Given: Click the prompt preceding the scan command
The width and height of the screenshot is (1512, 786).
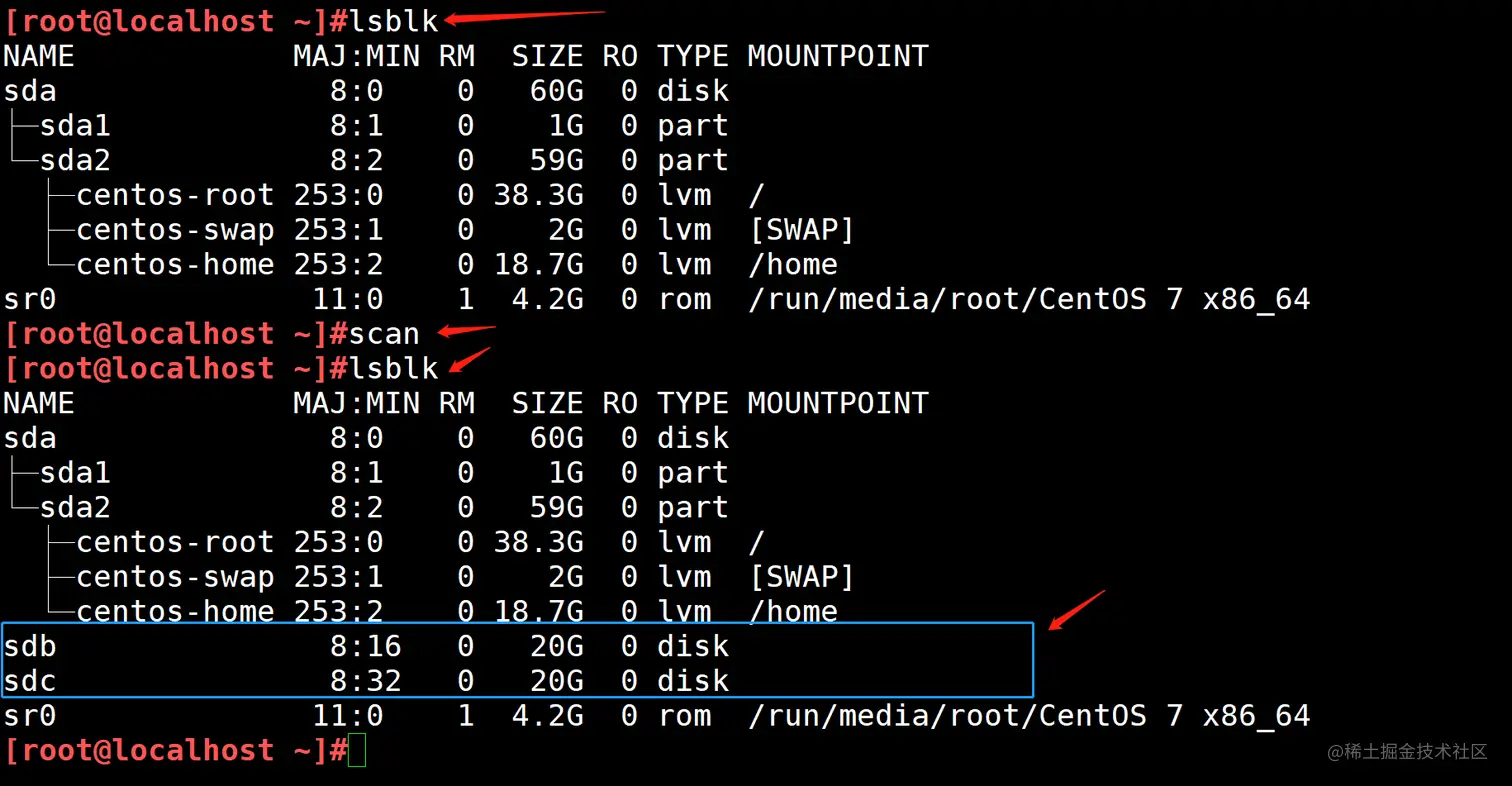Looking at the screenshot, I should tap(175, 334).
